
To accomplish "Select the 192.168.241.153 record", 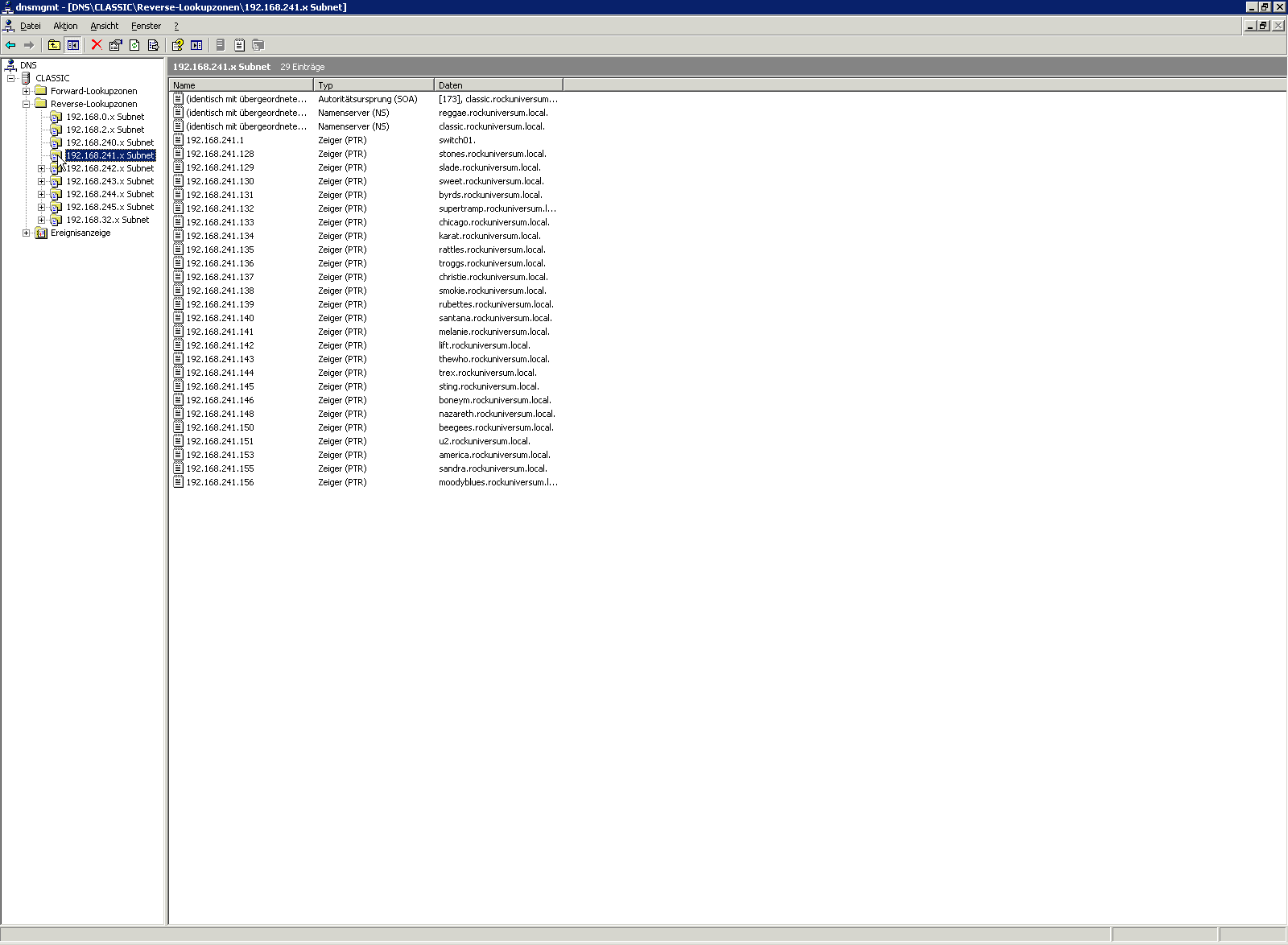I will point(220,455).
